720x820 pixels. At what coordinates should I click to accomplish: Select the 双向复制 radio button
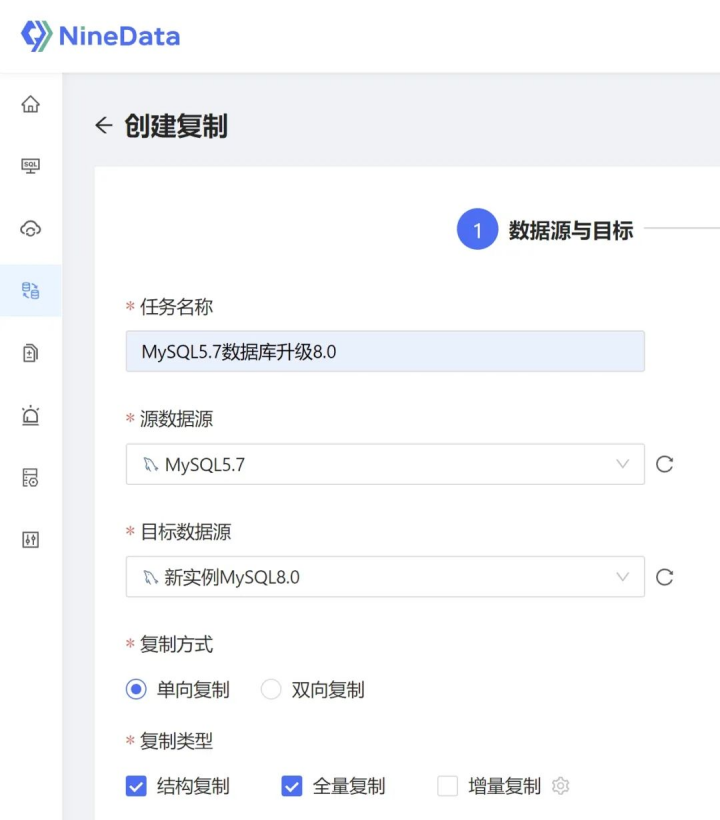(270, 689)
